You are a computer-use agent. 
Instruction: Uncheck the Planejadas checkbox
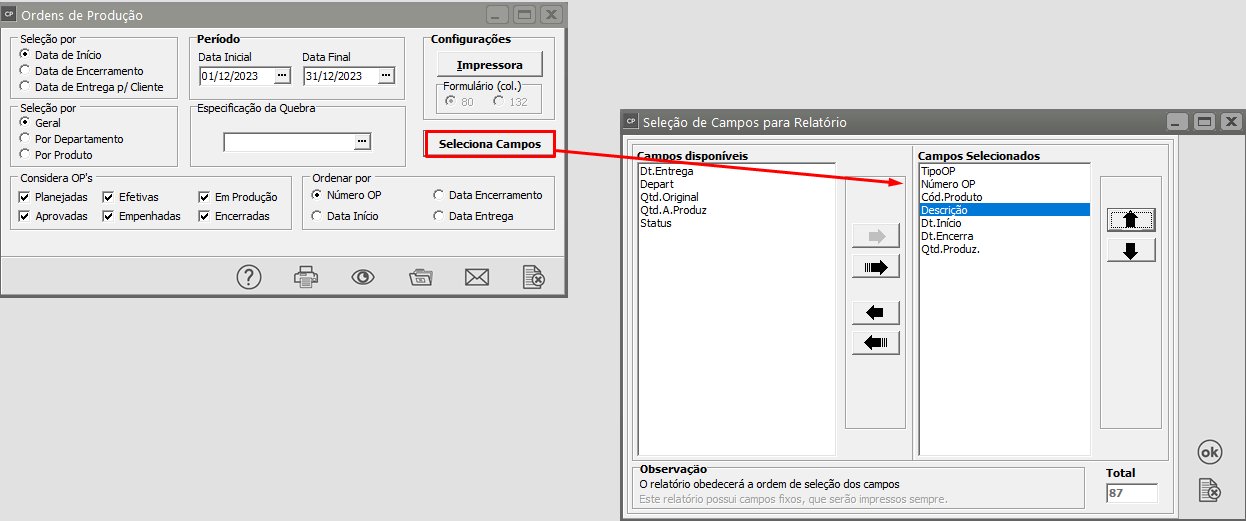click(25, 198)
